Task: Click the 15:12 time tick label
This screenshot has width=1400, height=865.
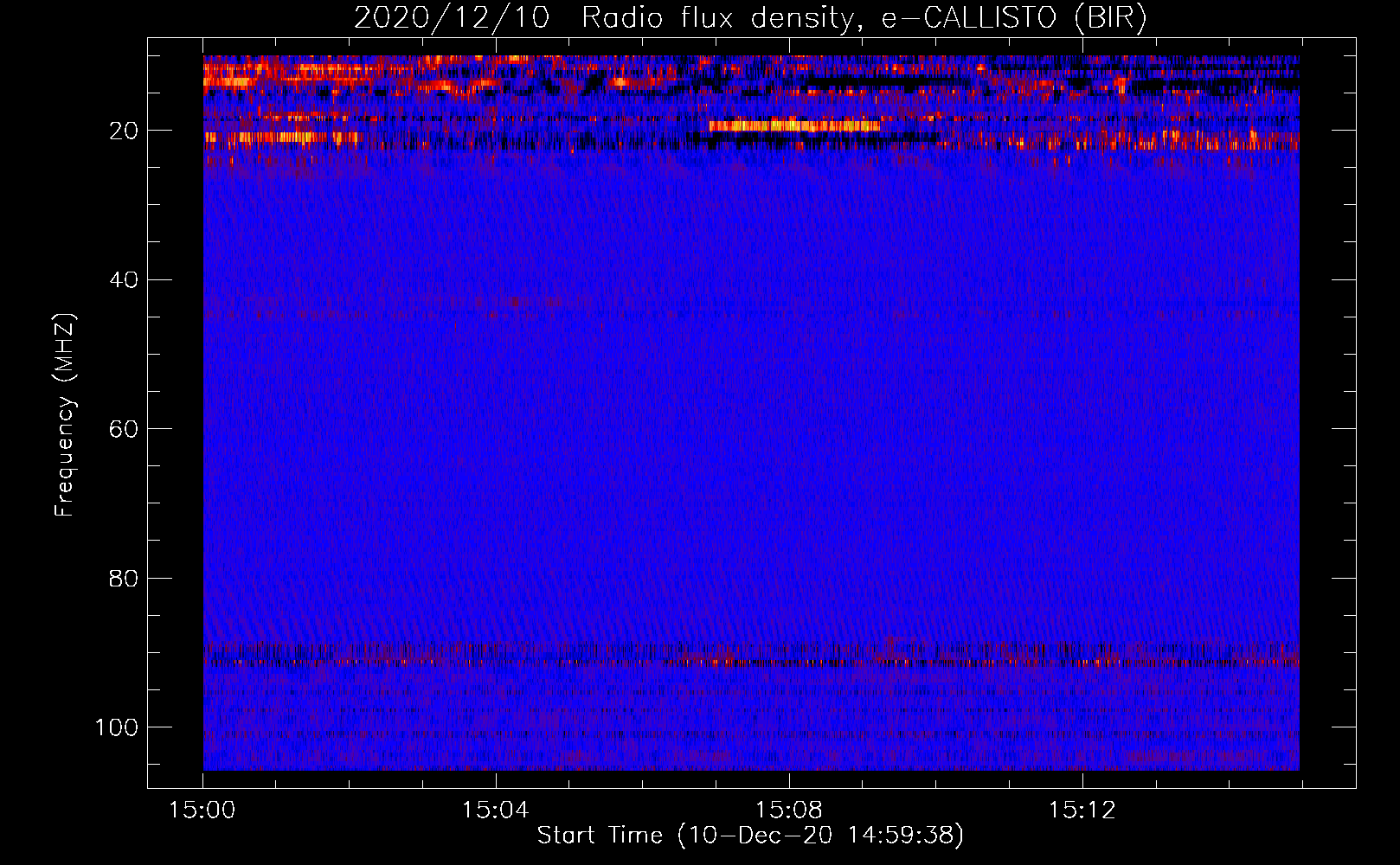Action: [1082, 810]
